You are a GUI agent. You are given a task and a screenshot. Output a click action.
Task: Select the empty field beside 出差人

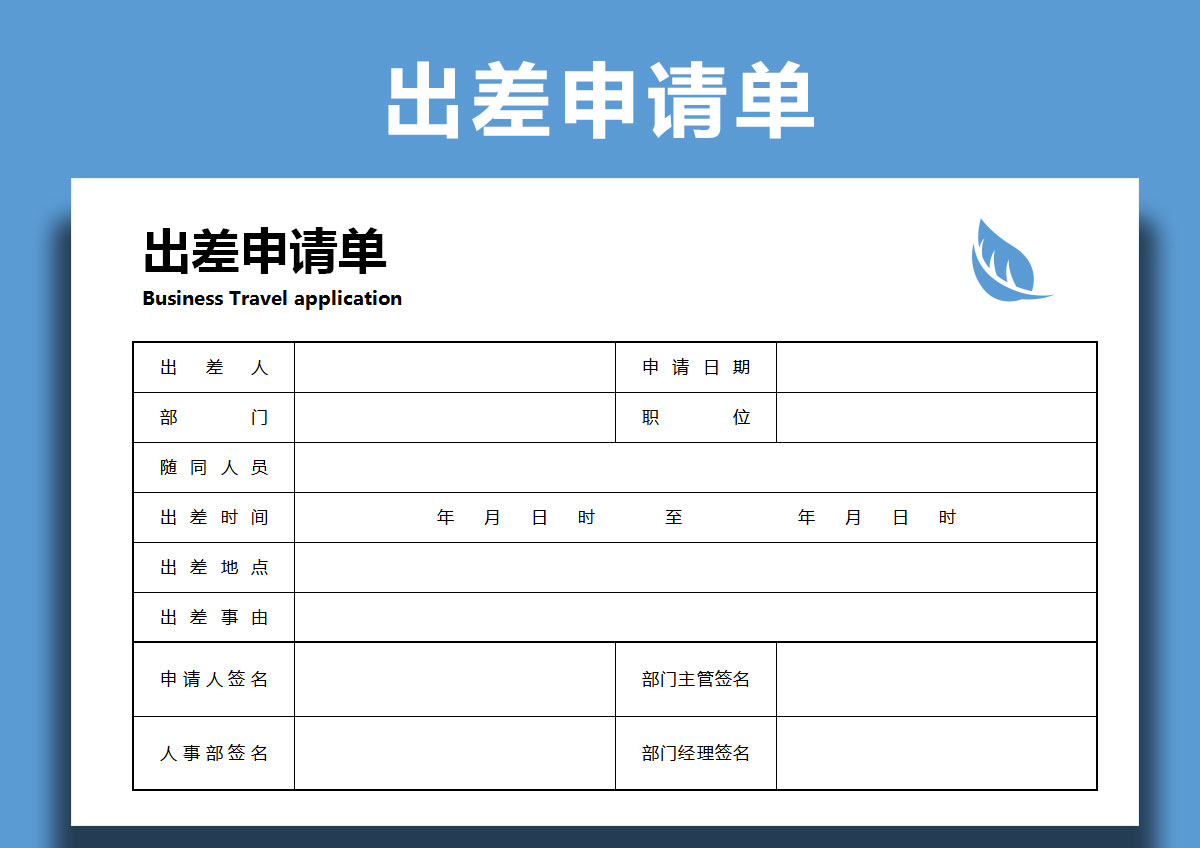[454, 368]
